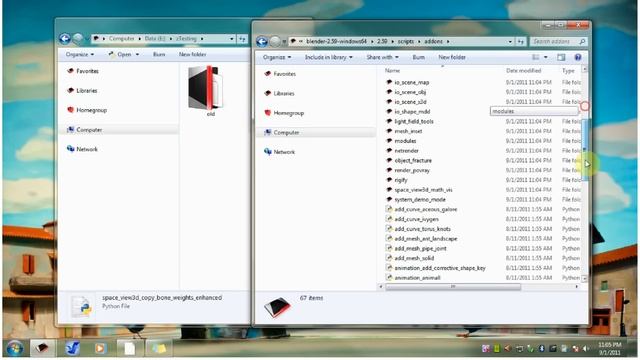
Task: Open the taskbar clock showing 11:05 PM
Action: pos(609,349)
